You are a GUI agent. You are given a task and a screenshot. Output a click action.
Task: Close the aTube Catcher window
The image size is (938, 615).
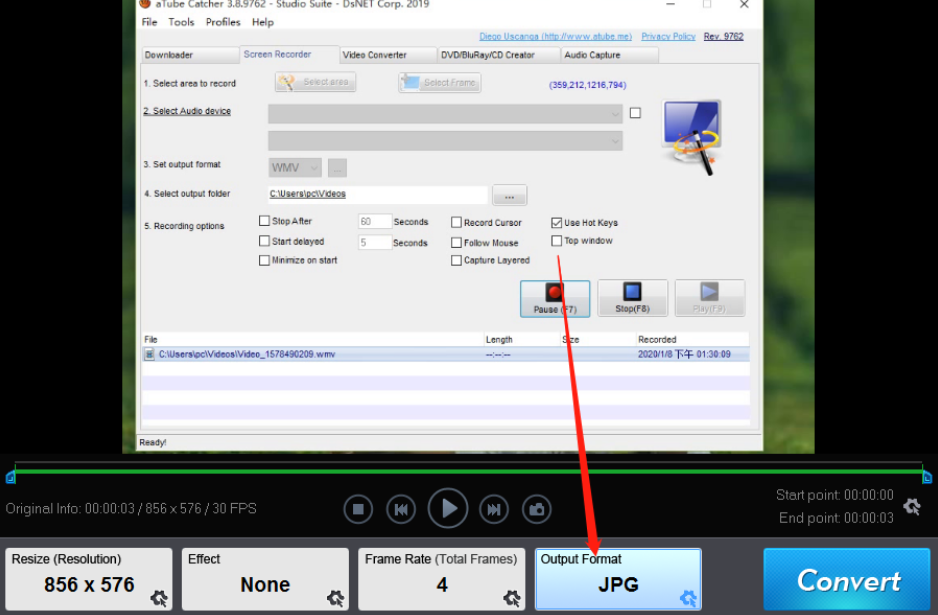(x=744, y=4)
